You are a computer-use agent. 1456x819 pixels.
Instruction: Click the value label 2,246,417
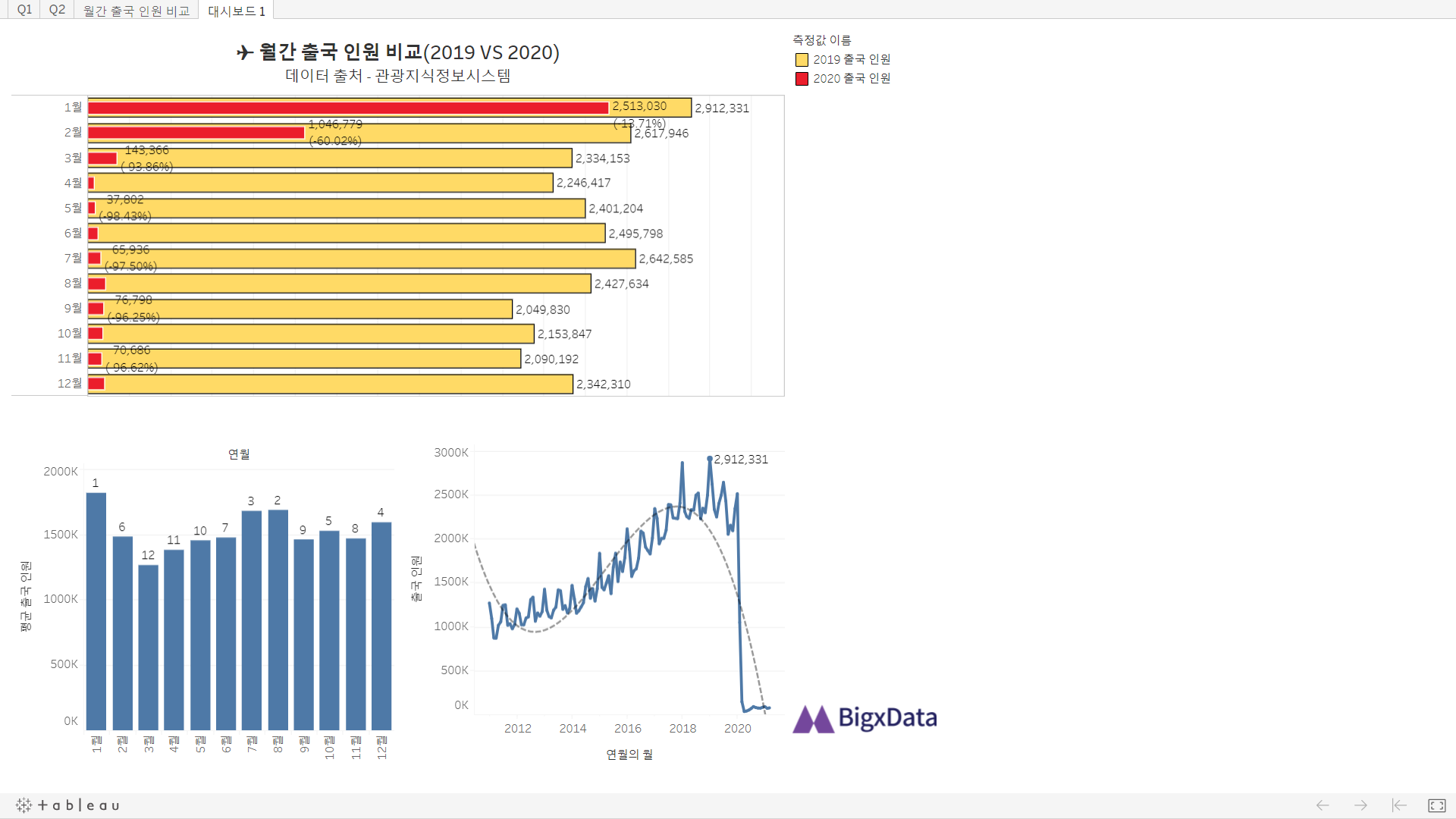(583, 183)
